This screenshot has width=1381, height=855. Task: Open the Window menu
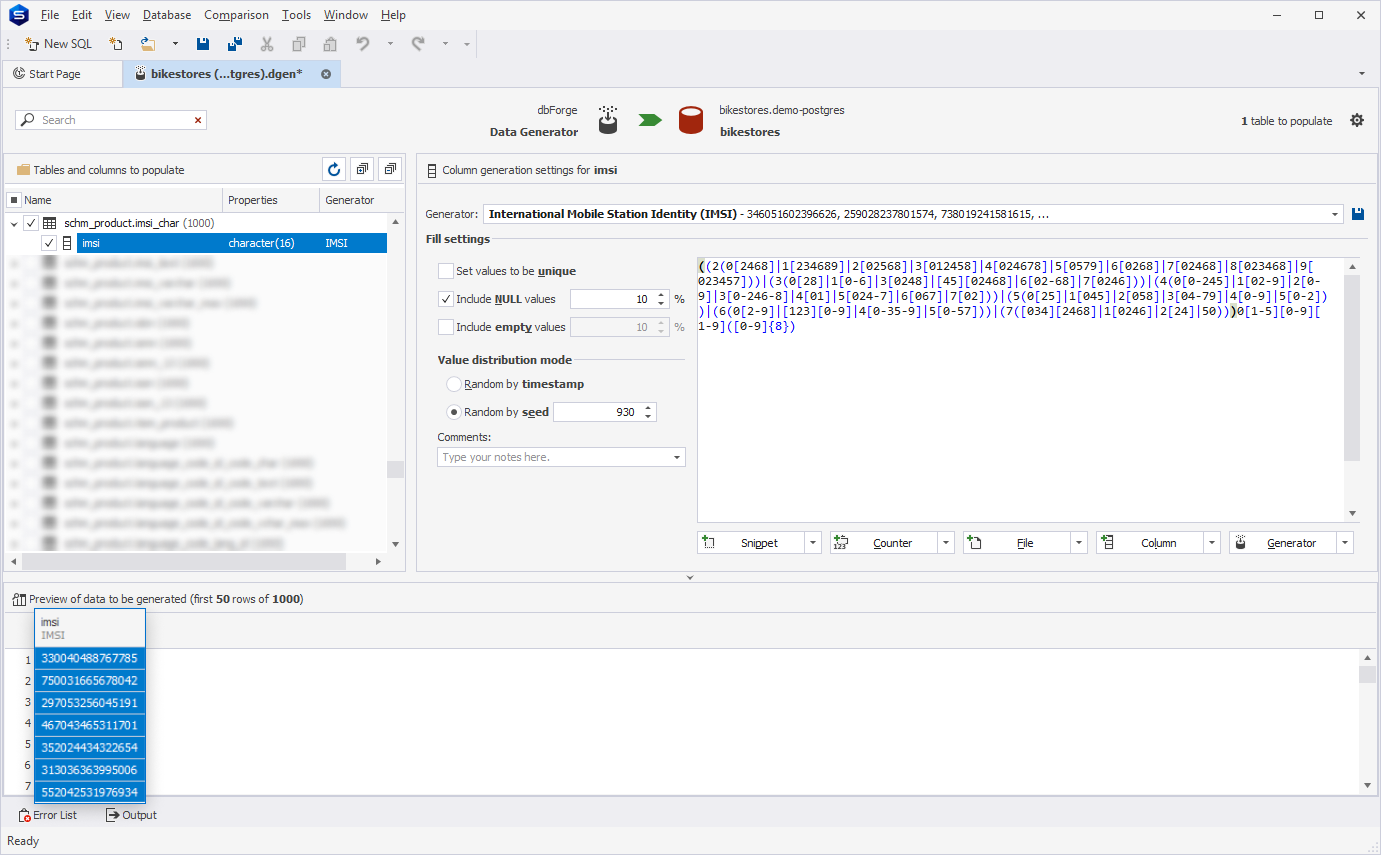coord(346,15)
